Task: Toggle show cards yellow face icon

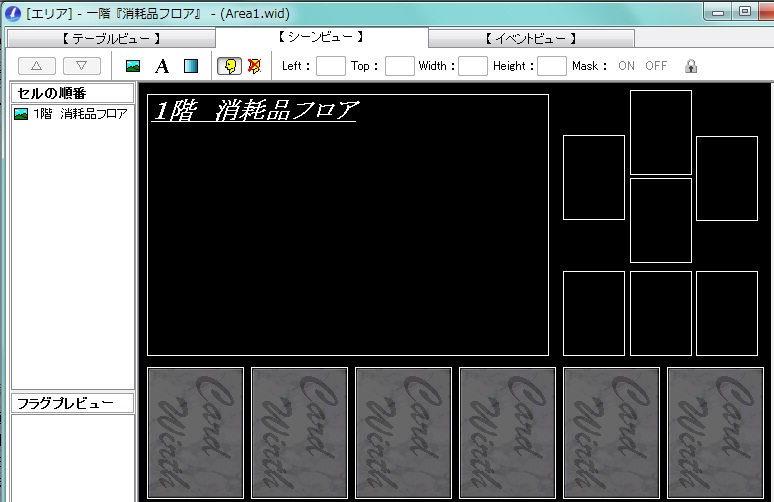Action: tap(230, 66)
